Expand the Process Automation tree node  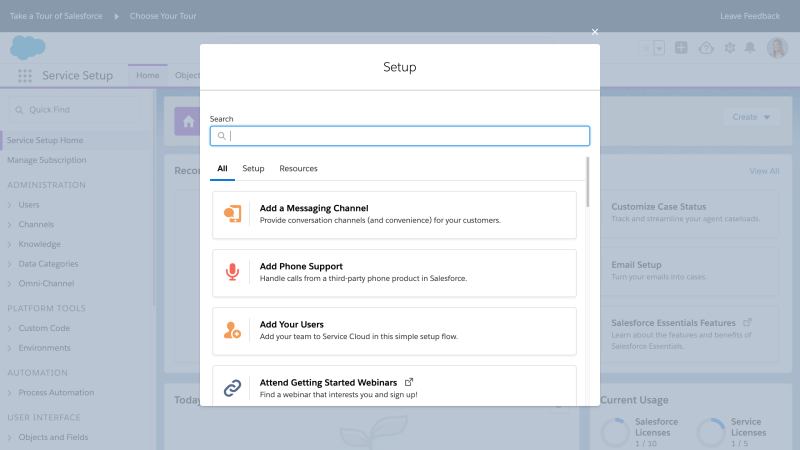[x=9, y=393]
